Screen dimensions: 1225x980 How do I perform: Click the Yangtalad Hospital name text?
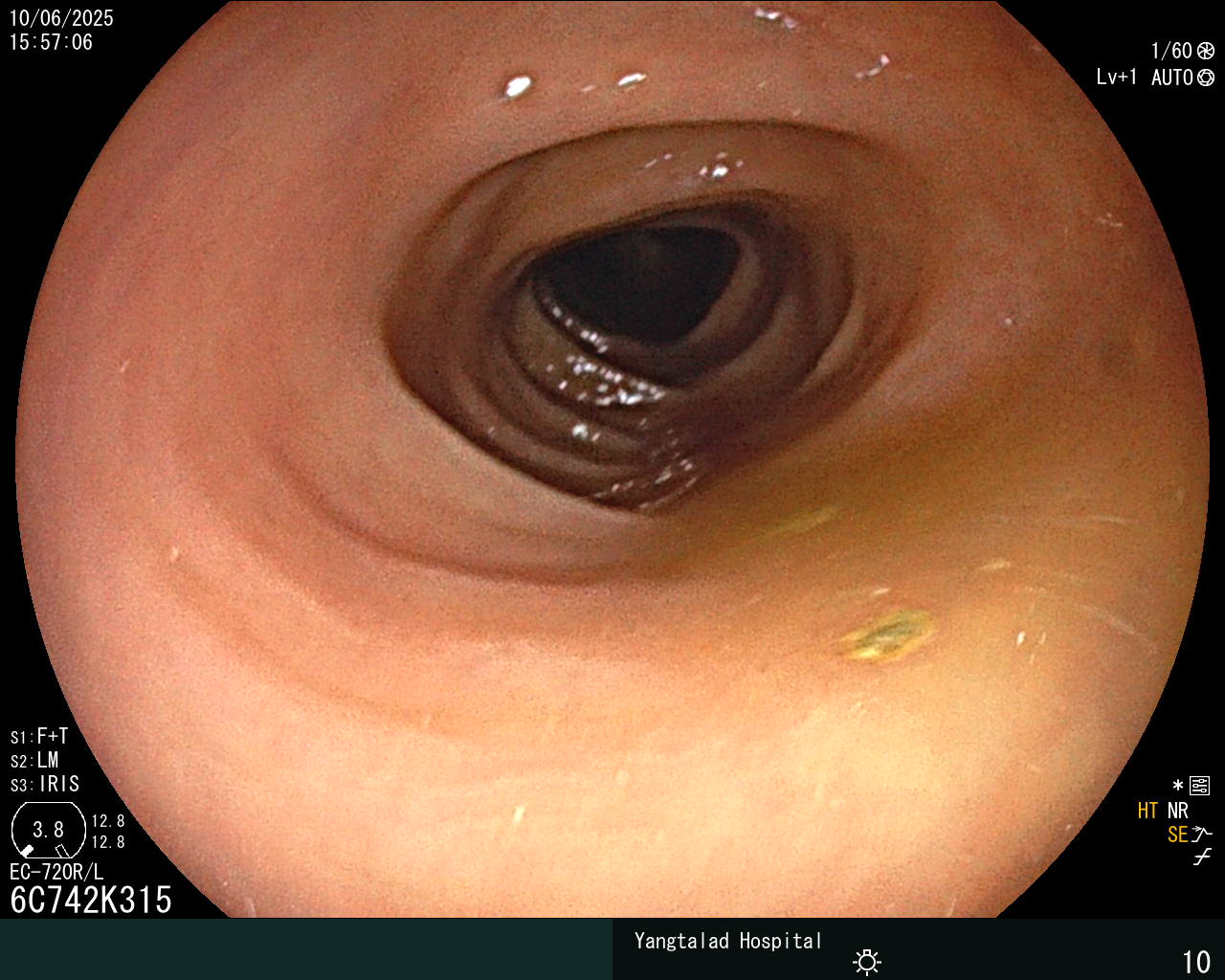[728, 941]
